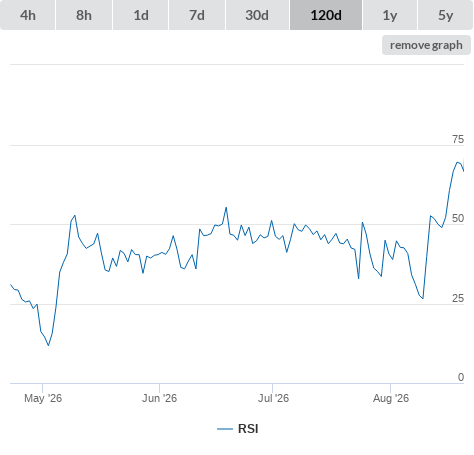Click the RSI low point in early May
This screenshot has height=455, width=474.
(x=48, y=345)
